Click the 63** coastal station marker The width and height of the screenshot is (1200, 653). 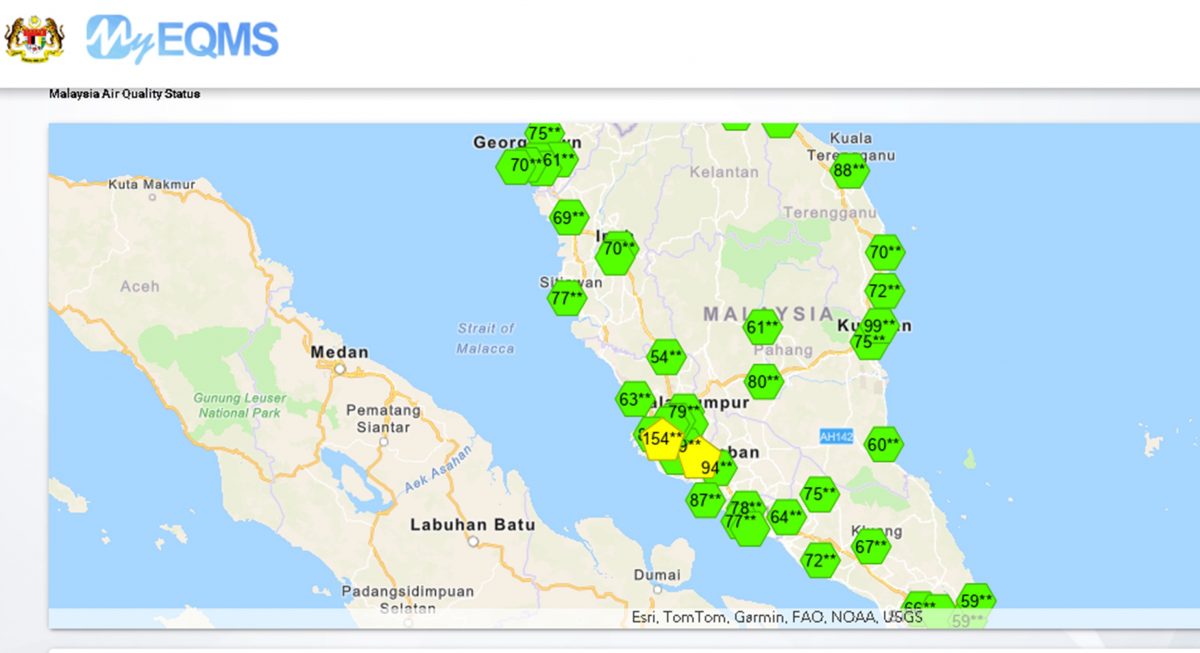tap(635, 401)
